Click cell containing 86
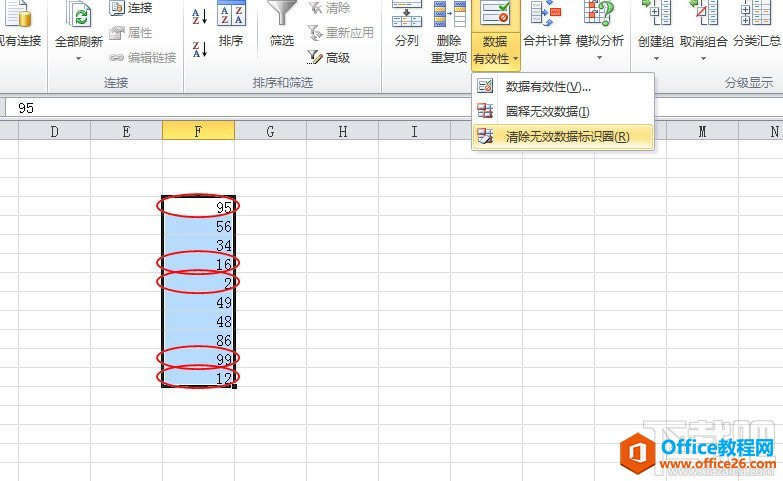 point(198,340)
